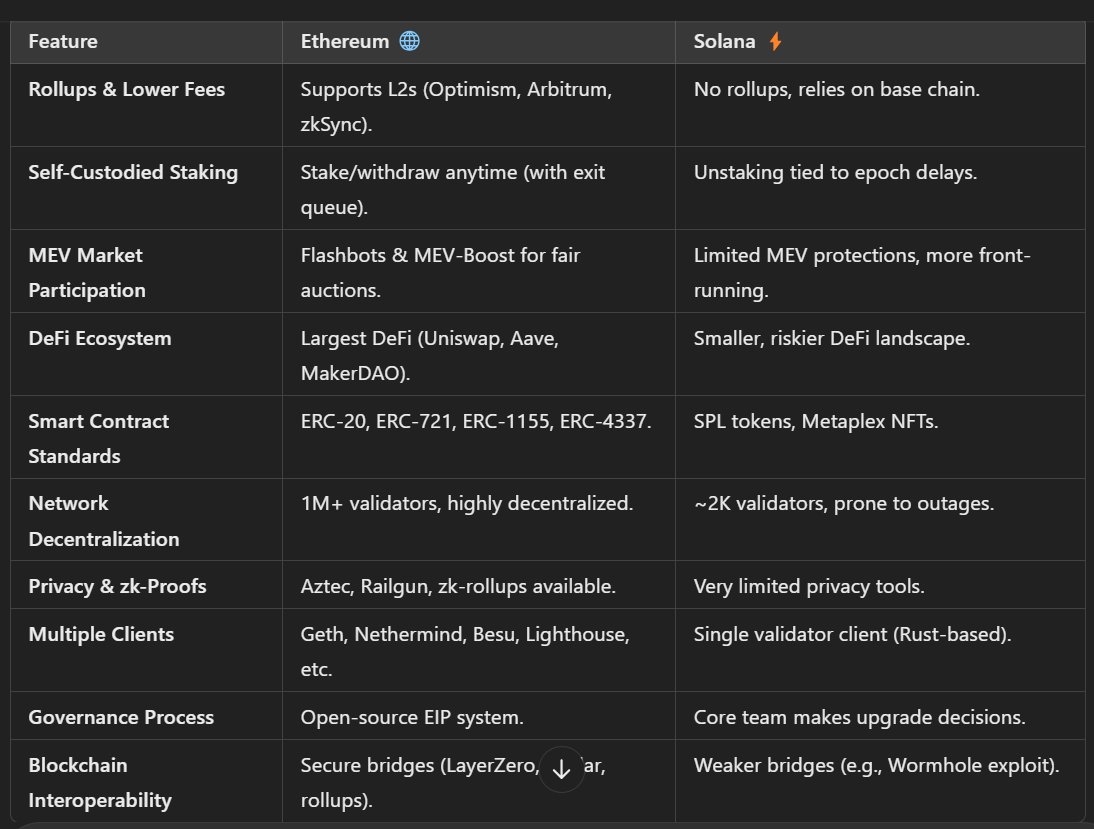This screenshot has height=829, width=1094.
Task: Click the 'Privacy & zk-Proofs' row label
Action: pyautogui.click(x=117, y=586)
